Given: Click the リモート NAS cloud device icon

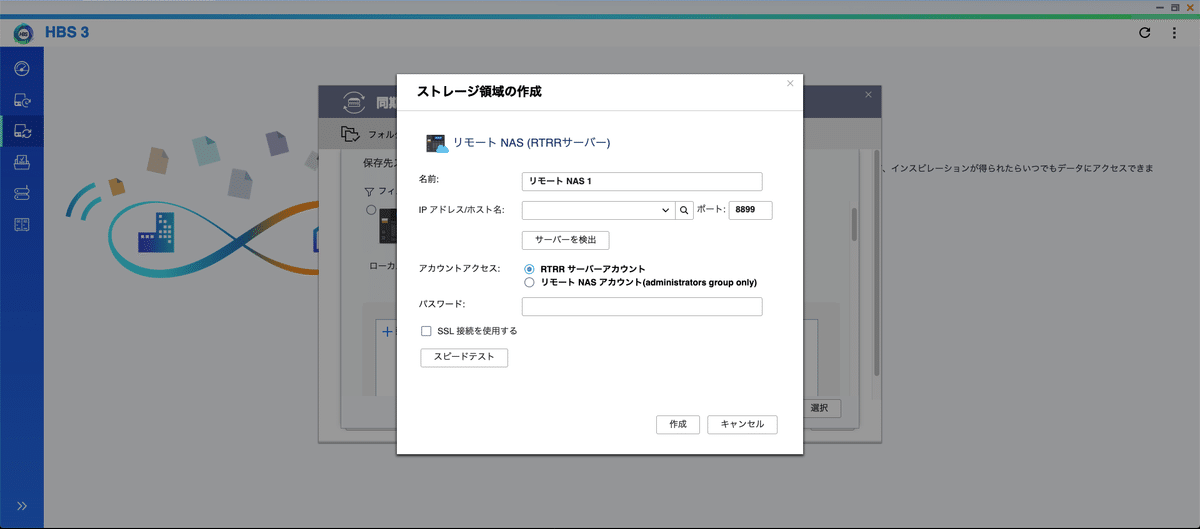Looking at the screenshot, I should [438, 143].
